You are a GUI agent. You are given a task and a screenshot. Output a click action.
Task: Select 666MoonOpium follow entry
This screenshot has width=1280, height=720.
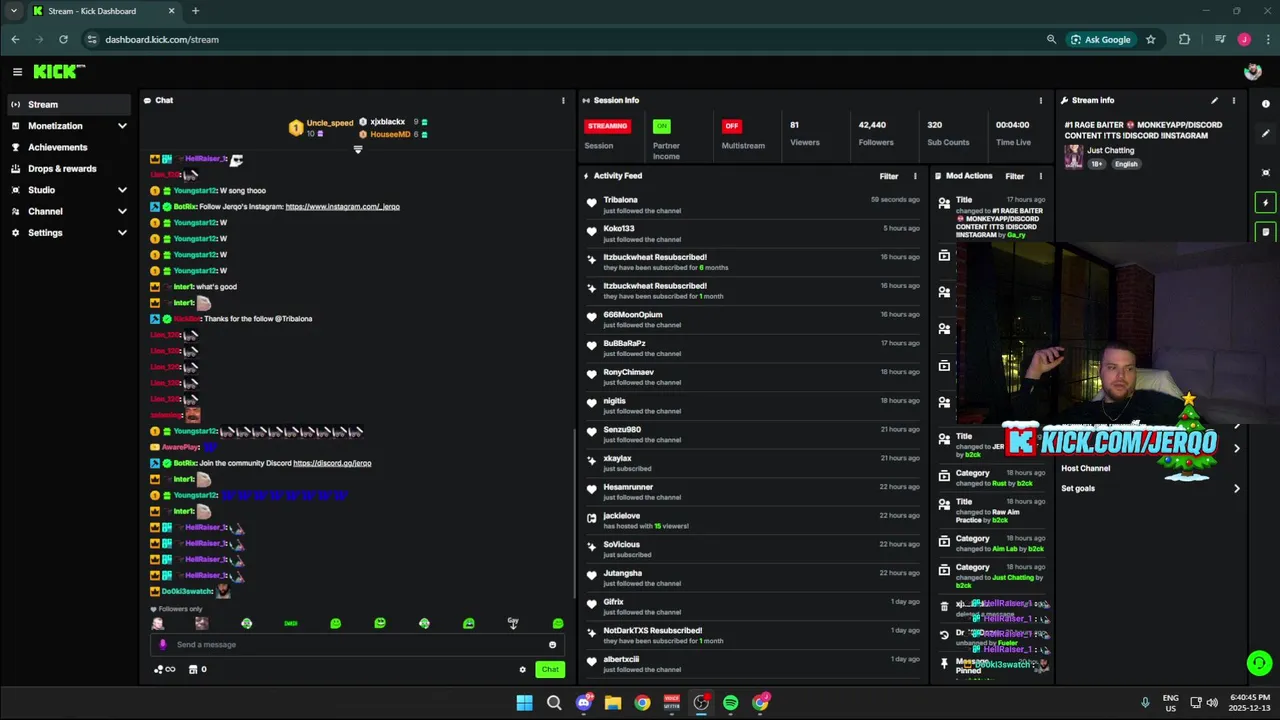[x=754, y=319]
